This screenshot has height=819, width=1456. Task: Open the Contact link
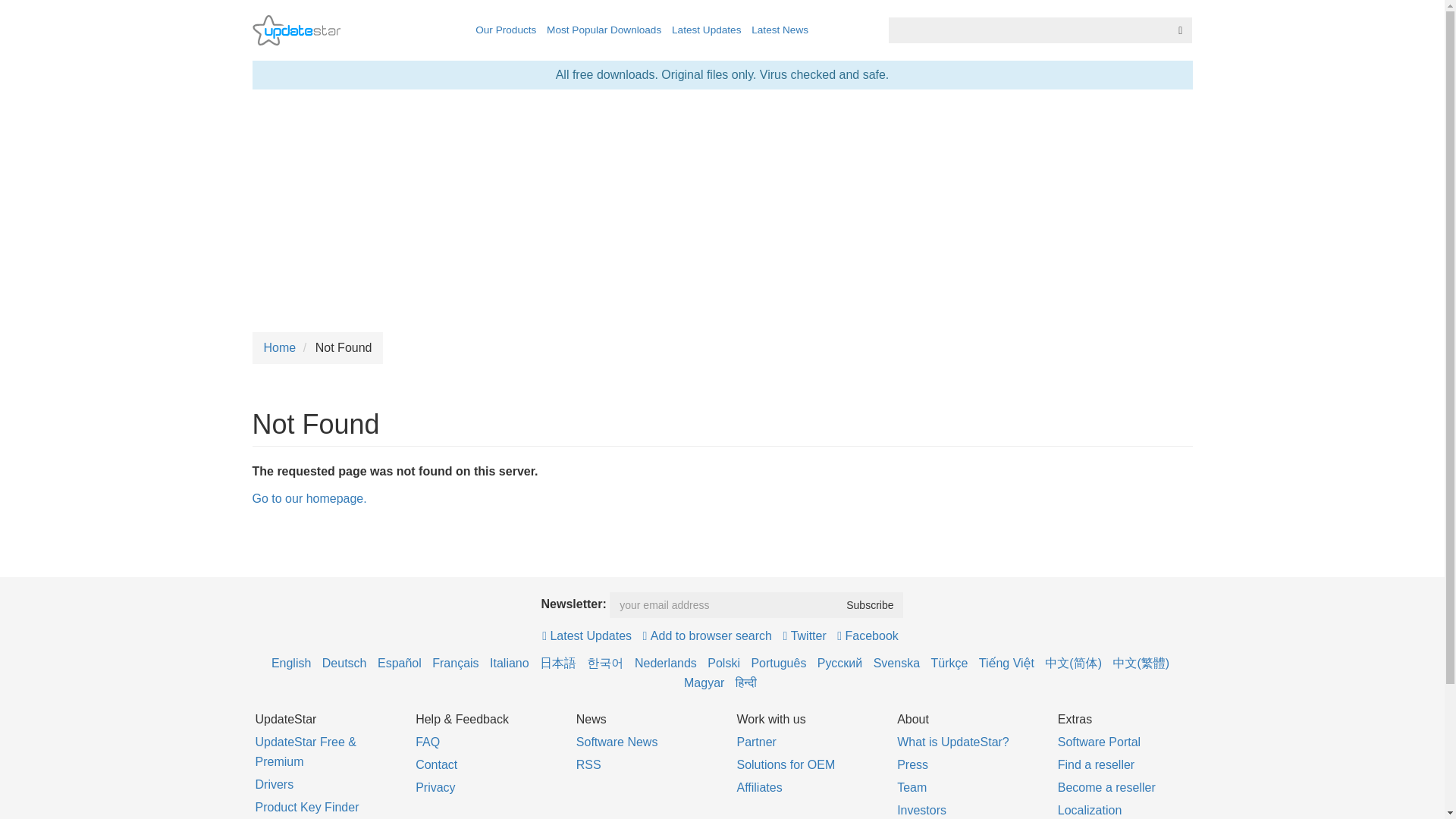437,765
